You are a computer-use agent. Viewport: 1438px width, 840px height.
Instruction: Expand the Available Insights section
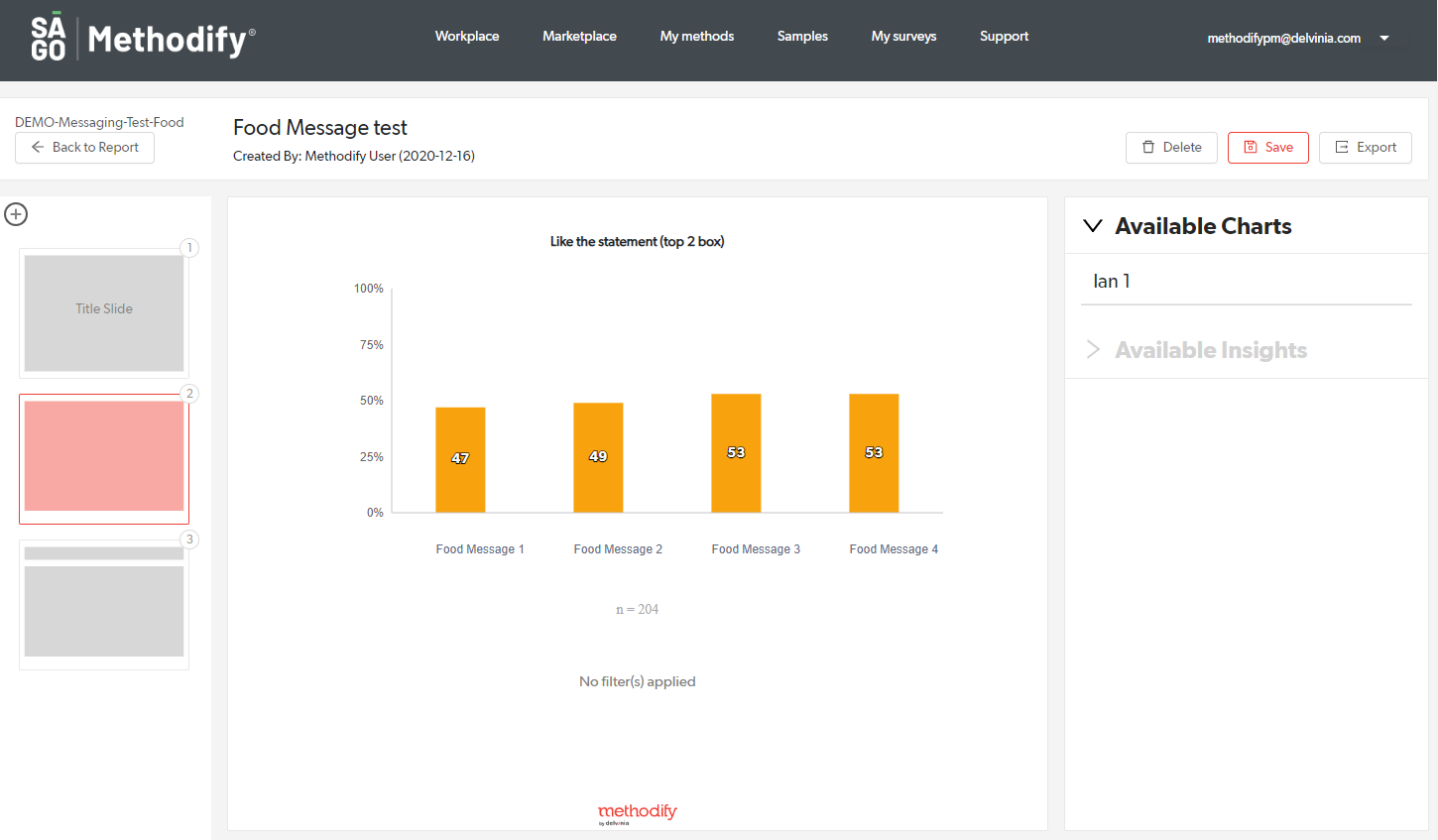[x=1093, y=350]
